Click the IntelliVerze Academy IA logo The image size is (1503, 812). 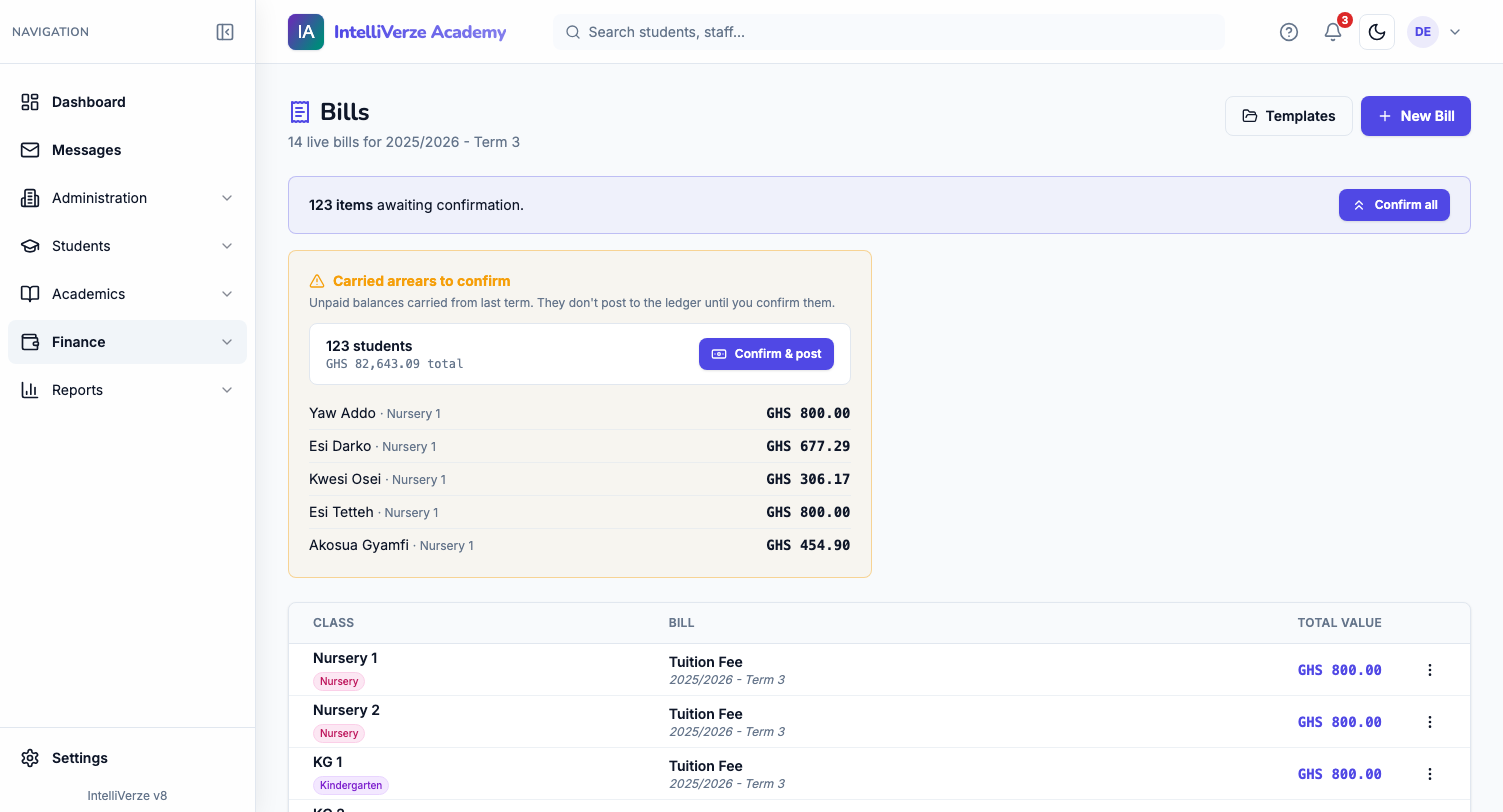pyautogui.click(x=306, y=32)
